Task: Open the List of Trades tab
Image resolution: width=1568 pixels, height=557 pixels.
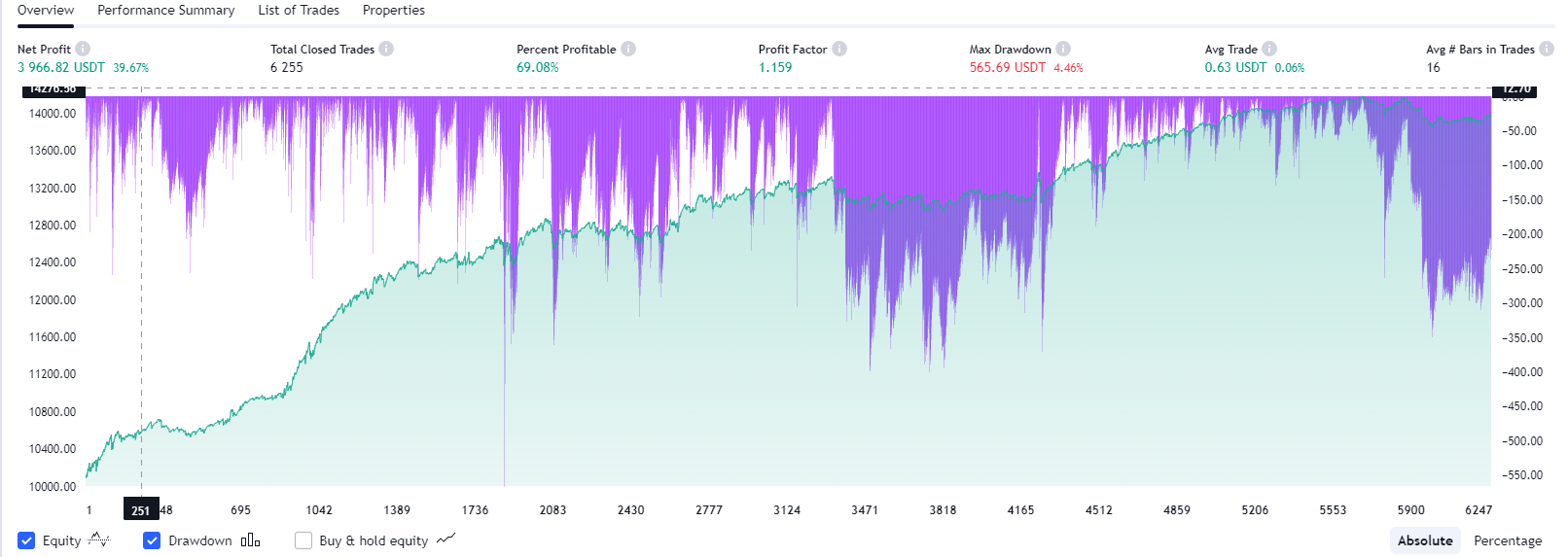Action: tap(299, 11)
